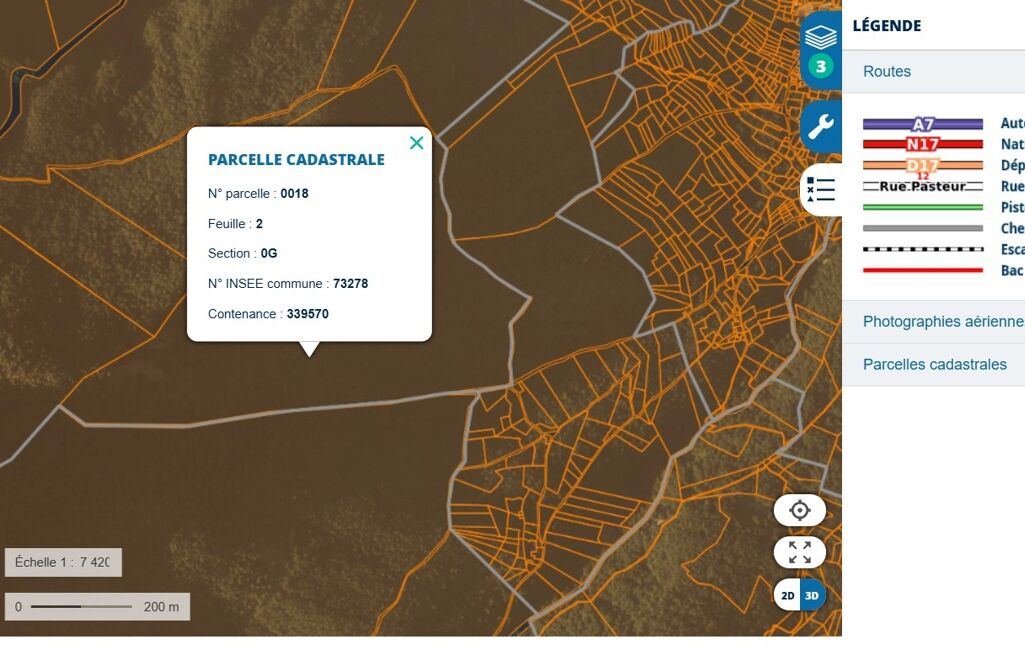Expand the Parcelles cadastrales legend section
The height and width of the screenshot is (650, 1025).
pos(934,364)
